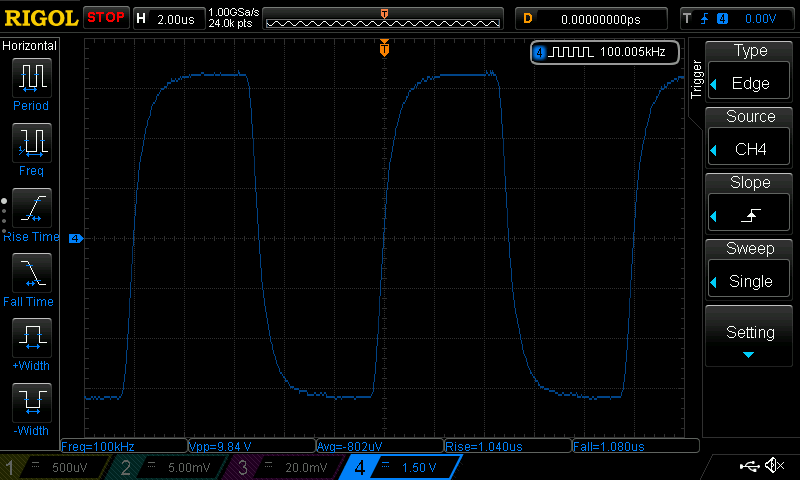
Task: Select channel 2 at 5.00mV
Action: coord(166,467)
